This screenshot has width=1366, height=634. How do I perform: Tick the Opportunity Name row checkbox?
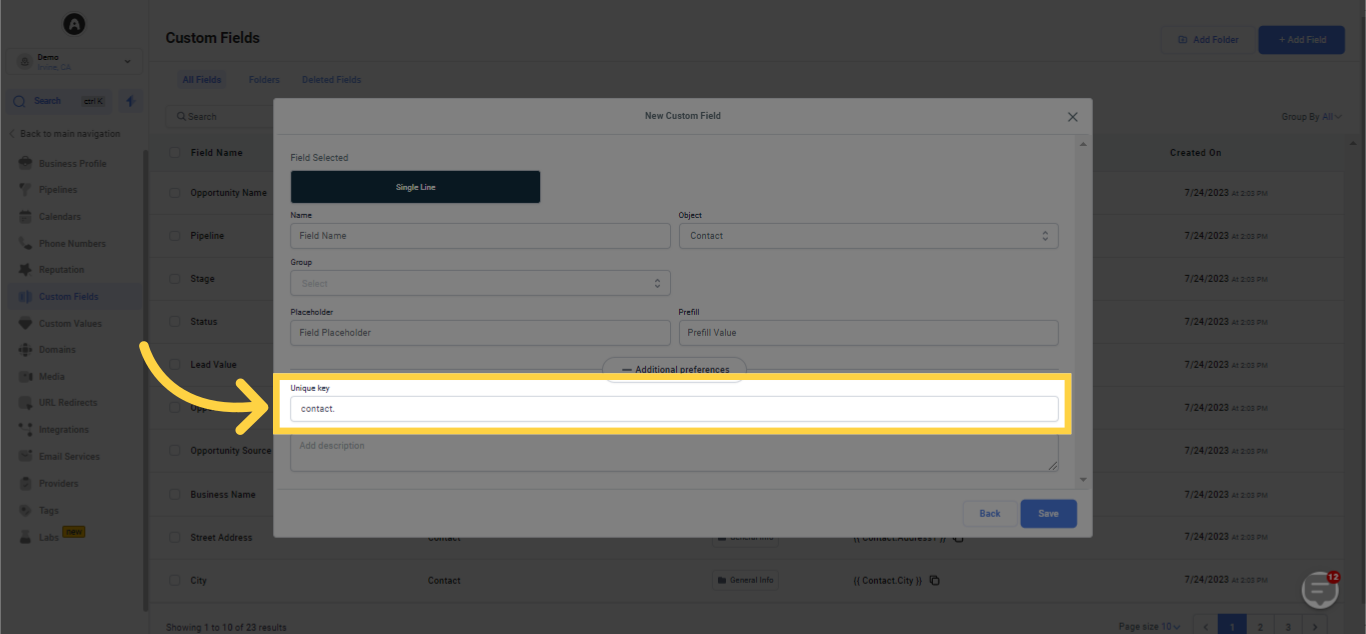(175, 193)
